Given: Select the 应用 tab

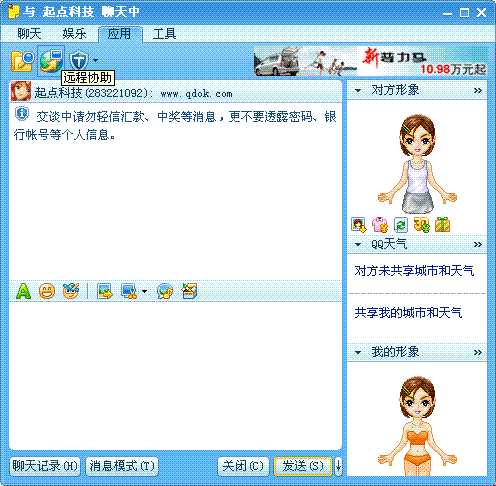Looking at the screenshot, I should pyautogui.click(x=120, y=34).
